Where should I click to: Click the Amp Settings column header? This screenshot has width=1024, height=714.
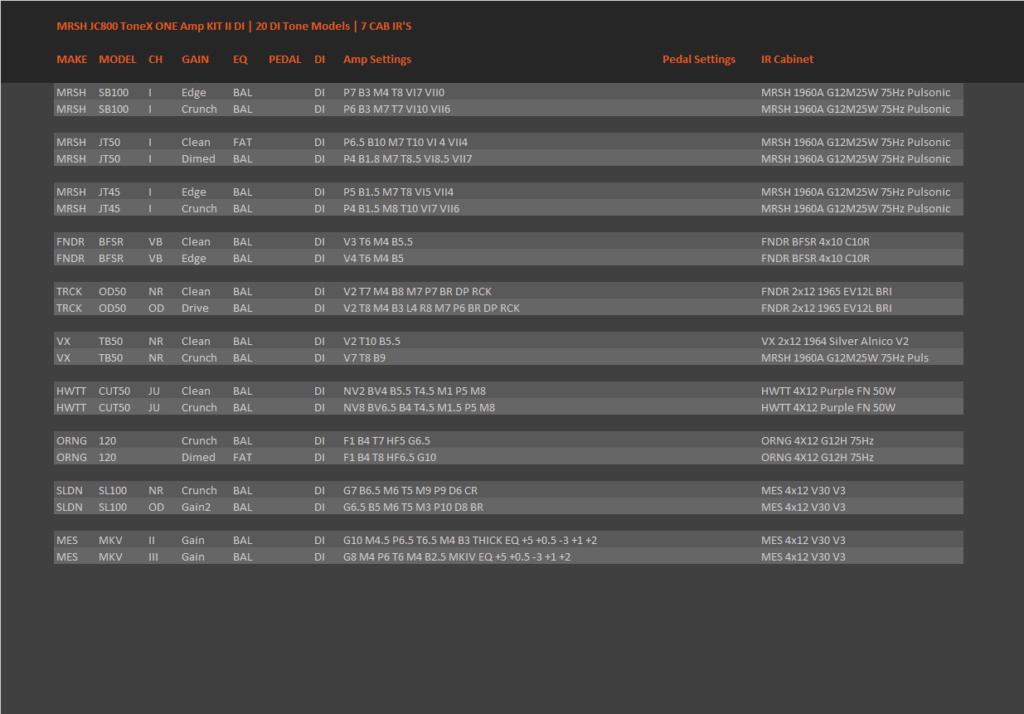click(x=377, y=59)
